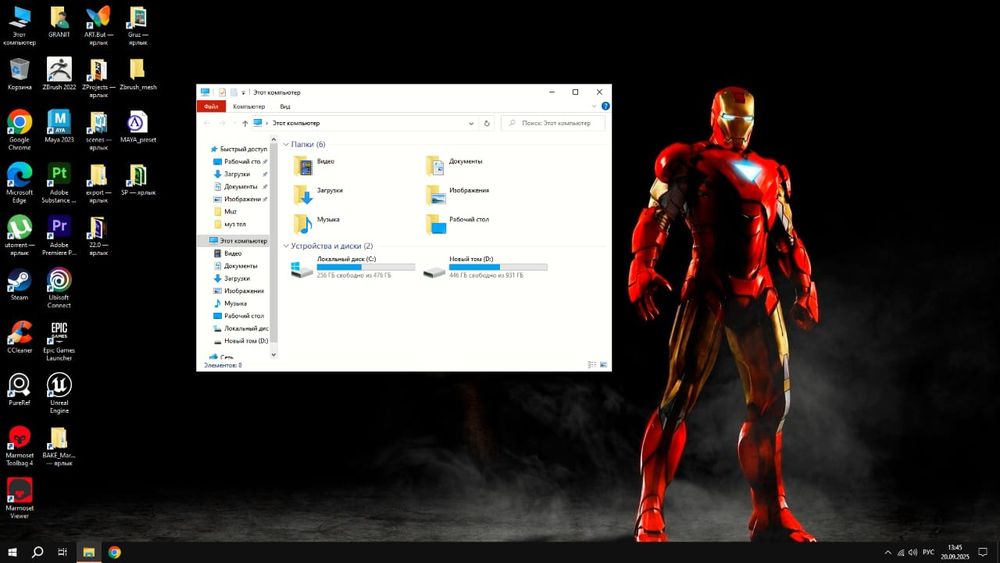Click the РУС language indicator in tray
Screen dimensions: 1000x563
pos(928,552)
